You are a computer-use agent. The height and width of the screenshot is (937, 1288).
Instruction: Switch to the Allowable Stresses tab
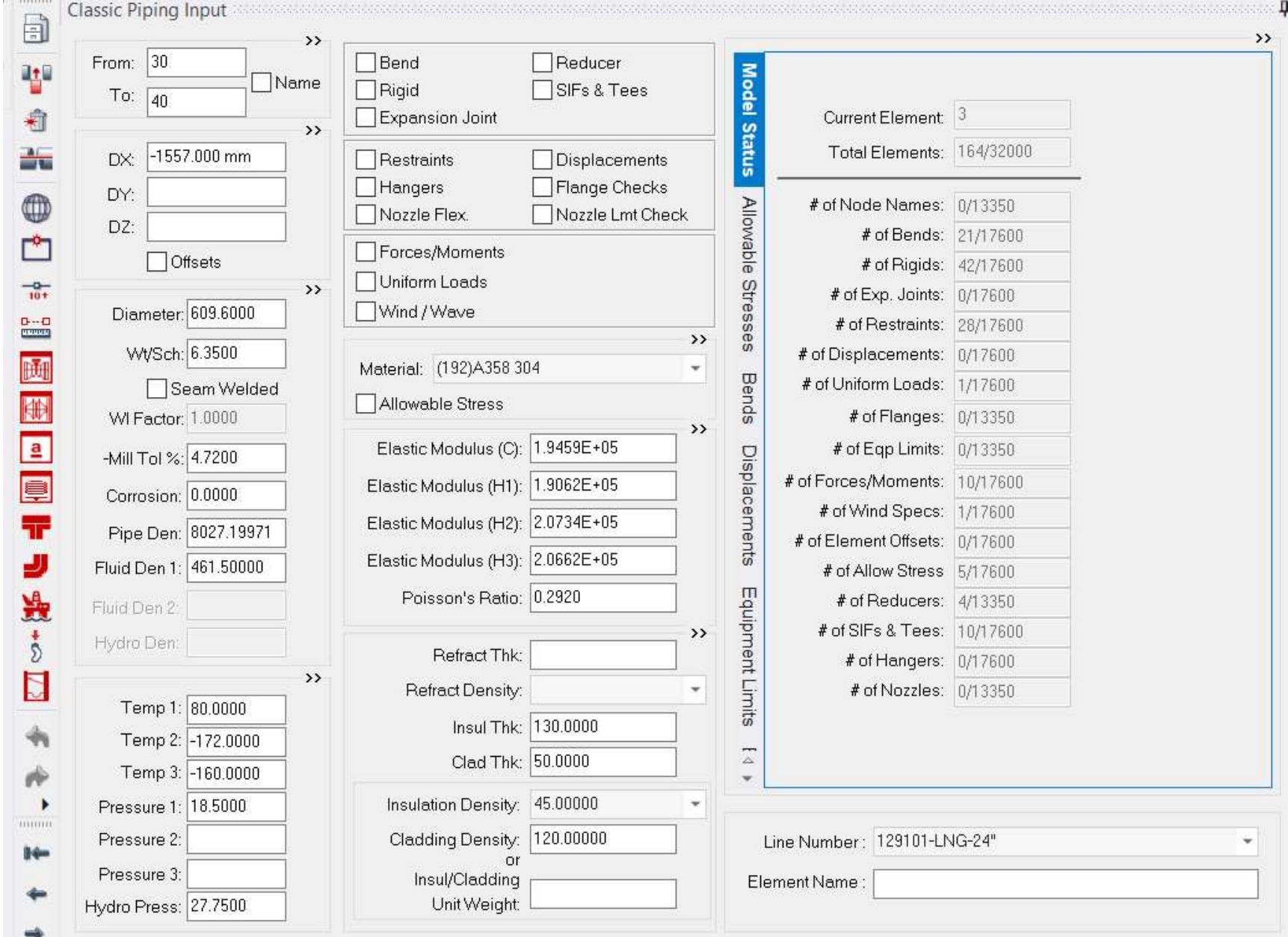(748, 274)
